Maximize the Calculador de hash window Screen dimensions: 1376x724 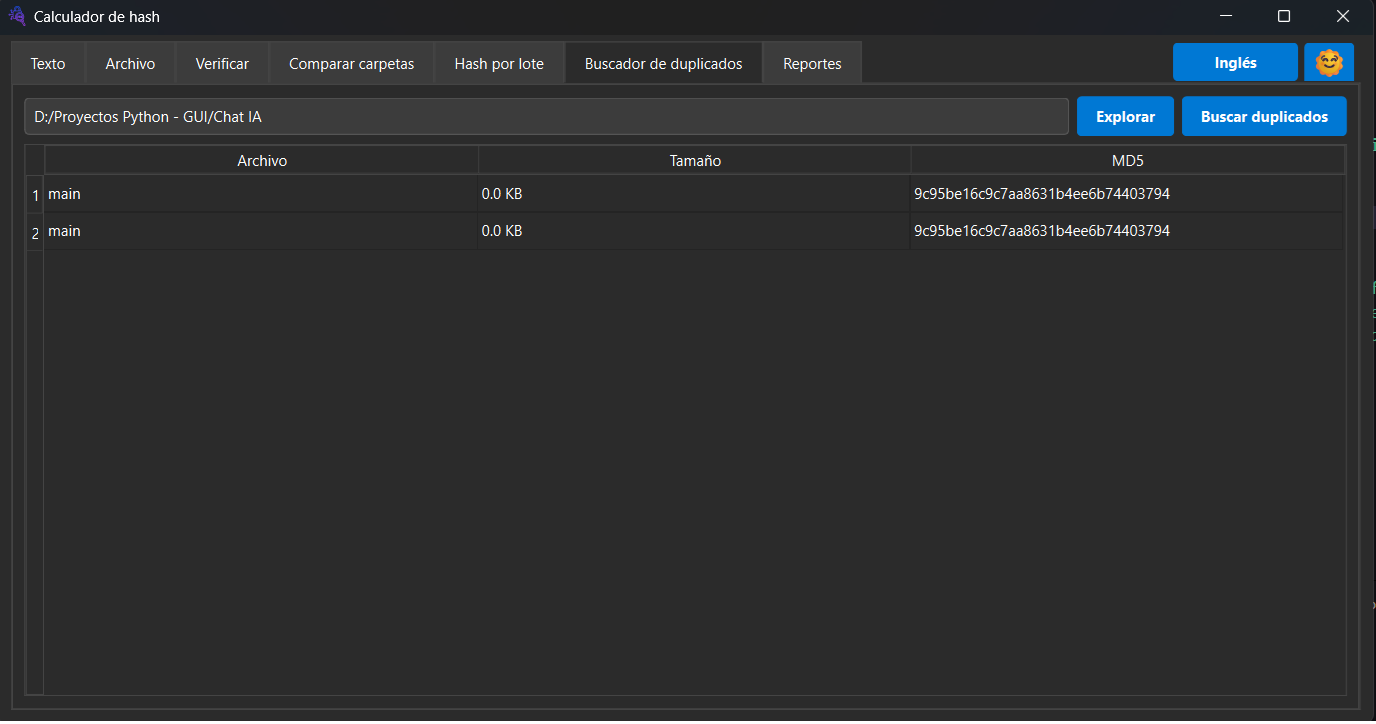1284,16
